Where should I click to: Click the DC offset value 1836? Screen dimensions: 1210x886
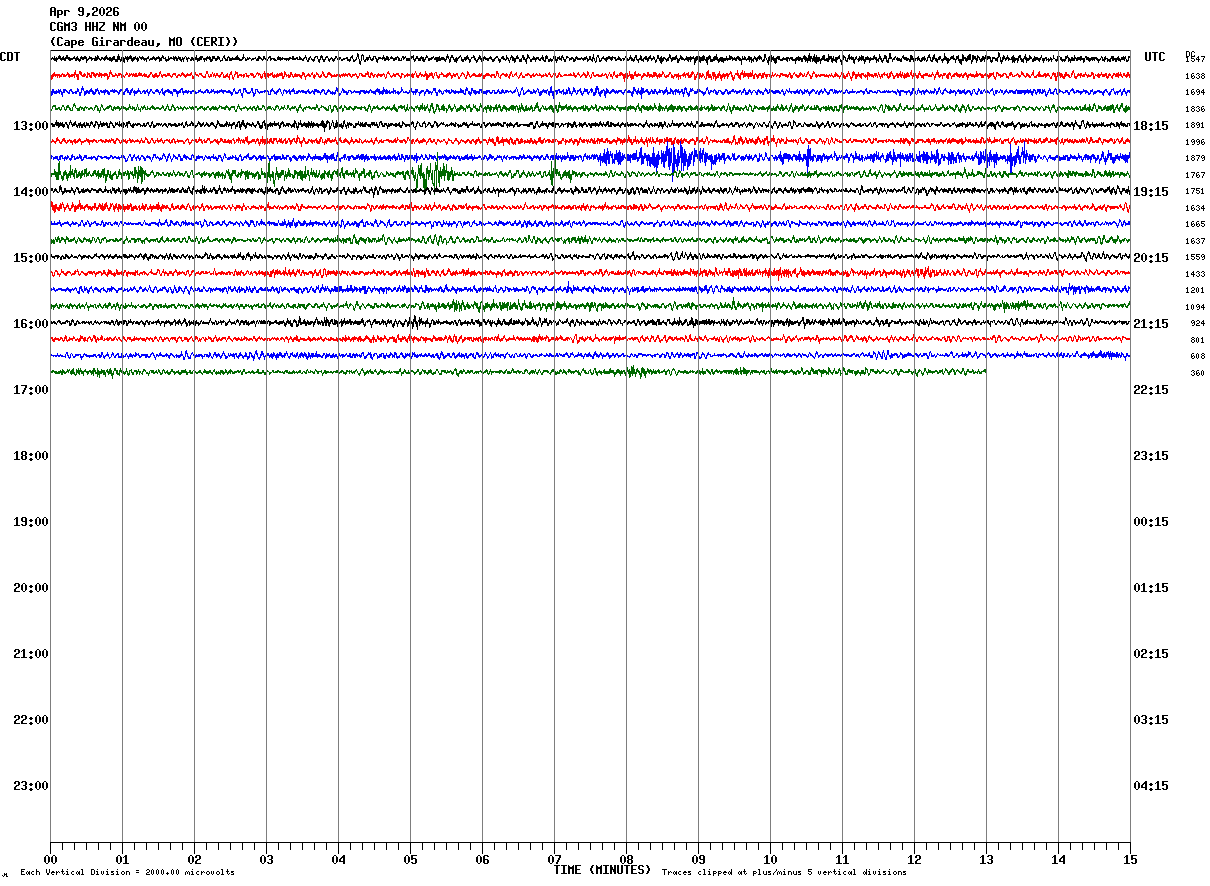tap(1195, 109)
